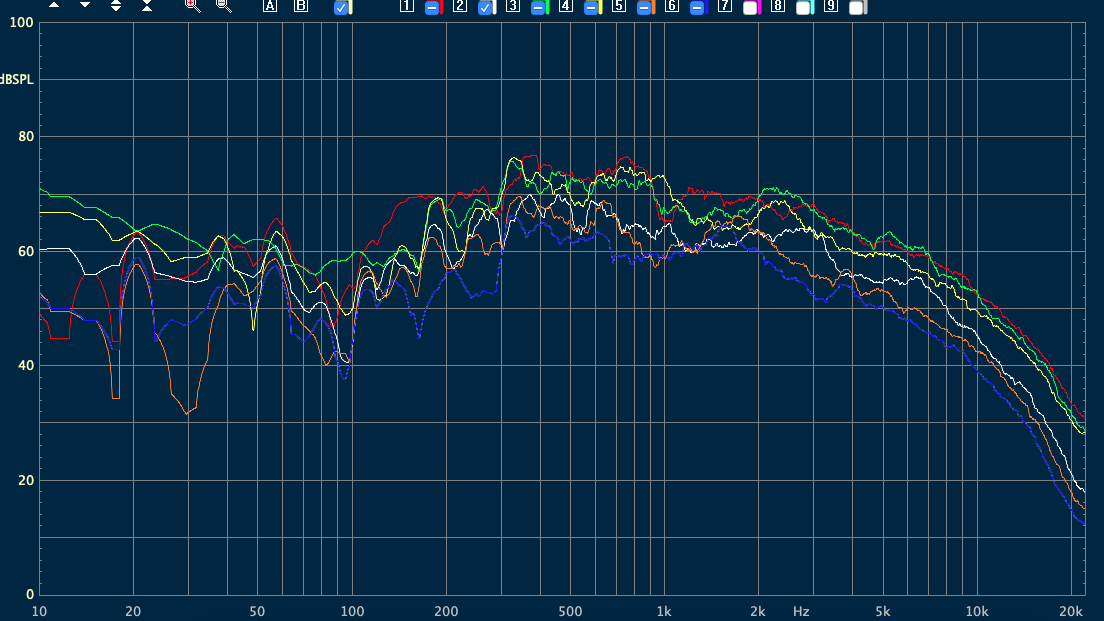The height and width of the screenshot is (621, 1104).
Task: Click the boxed number 5 trace button
Action: pyautogui.click(x=618, y=6)
